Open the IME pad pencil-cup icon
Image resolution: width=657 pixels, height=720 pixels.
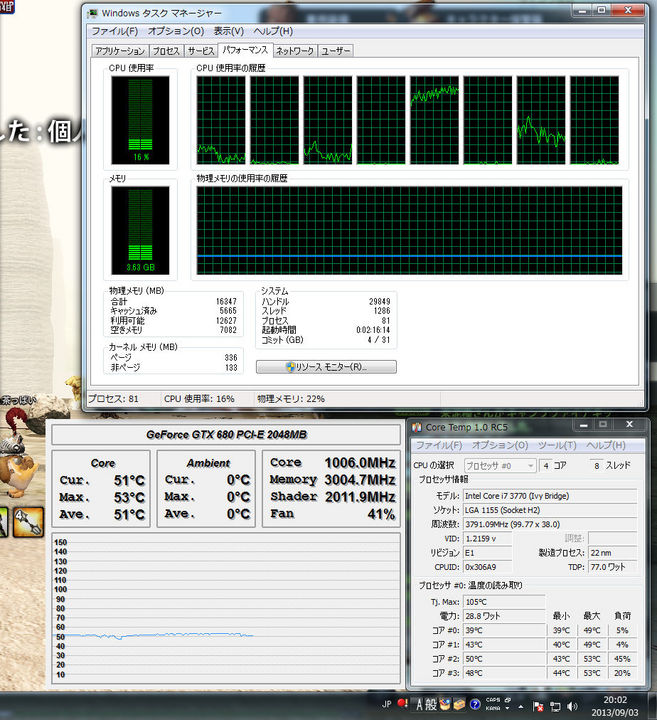click(x=444, y=704)
